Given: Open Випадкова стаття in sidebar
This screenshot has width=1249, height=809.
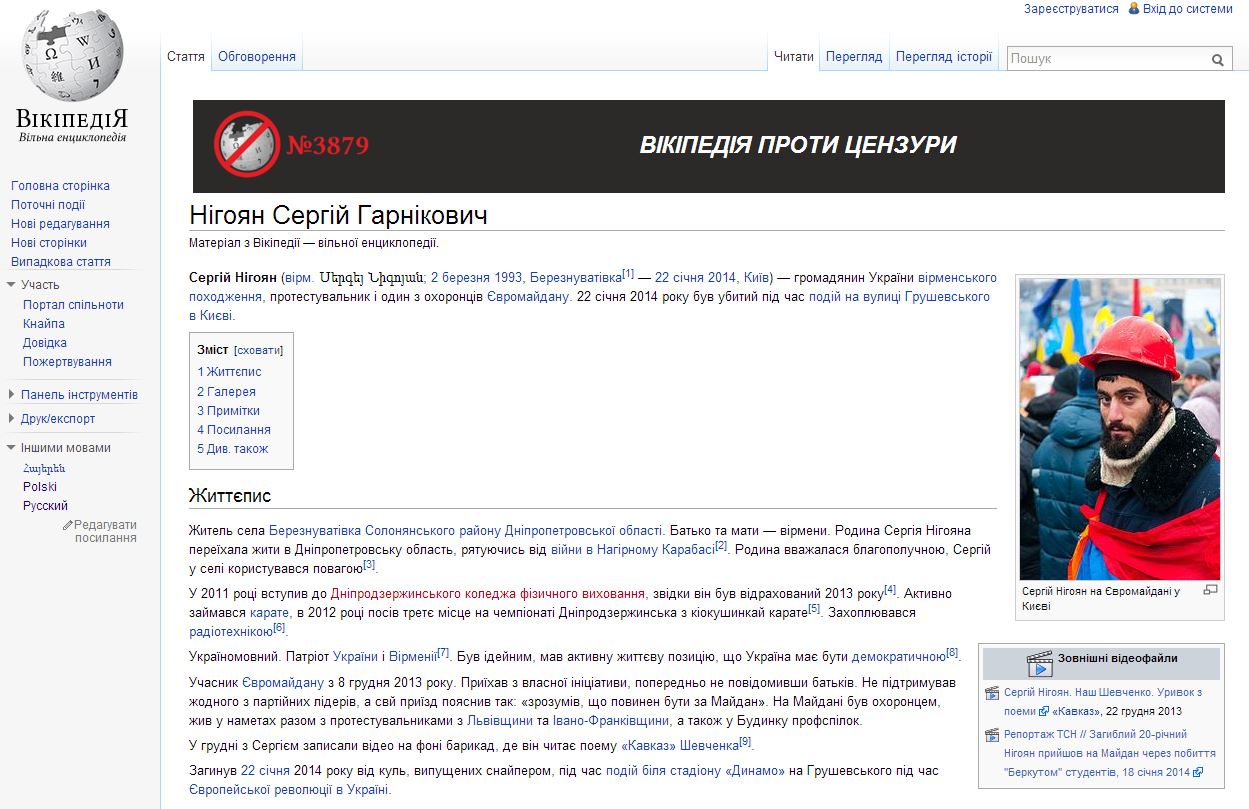Looking at the screenshot, I should 61,262.
